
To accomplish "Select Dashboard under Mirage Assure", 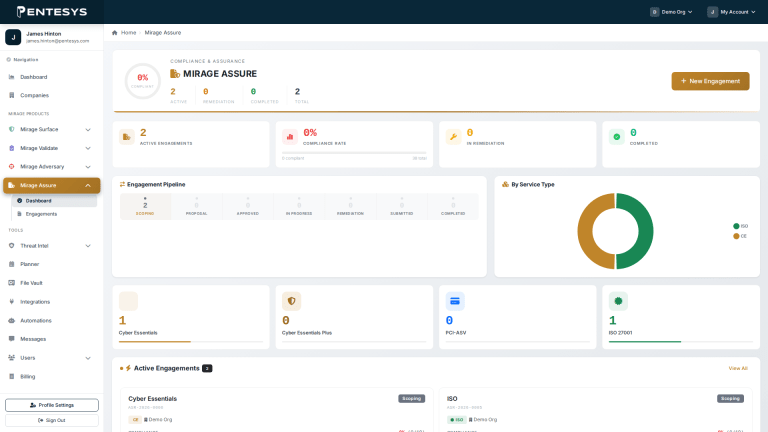I will pyautogui.click(x=54, y=201).
